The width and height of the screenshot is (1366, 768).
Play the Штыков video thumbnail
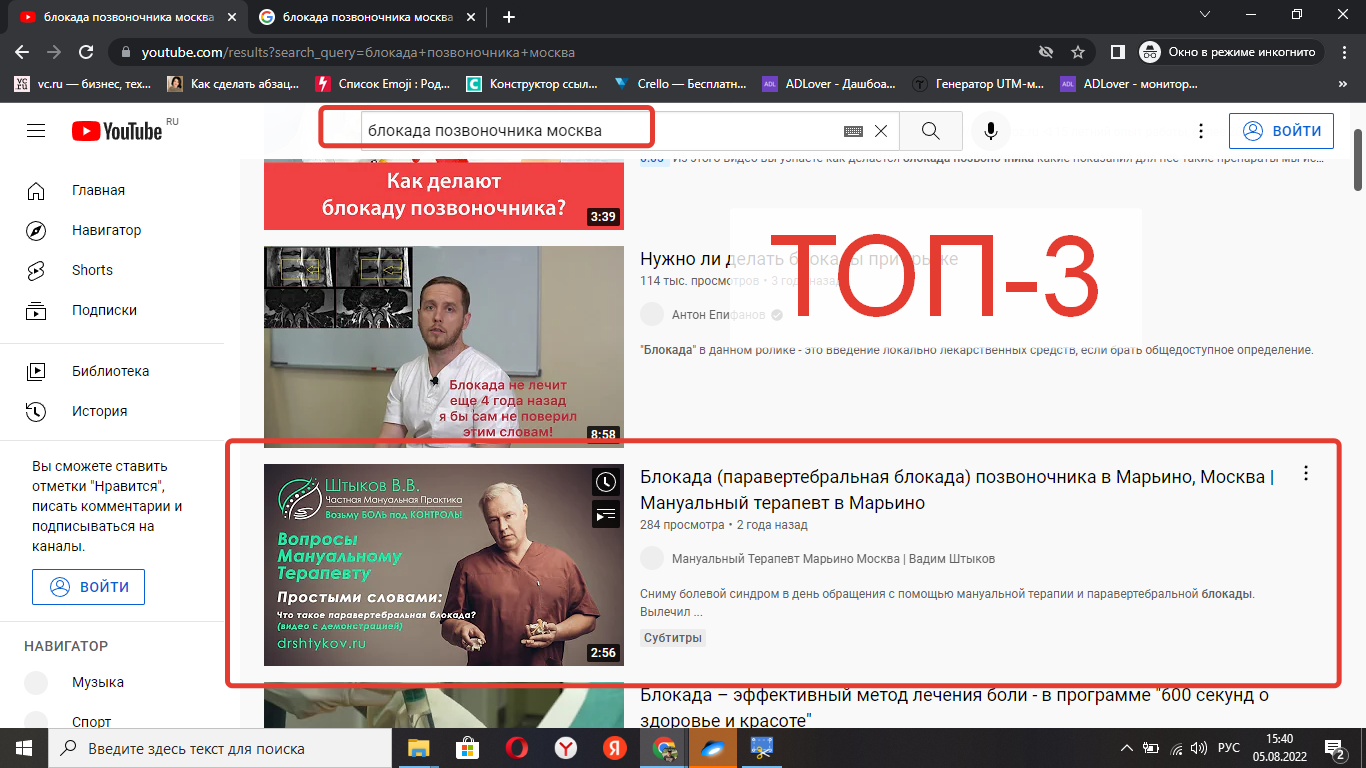click(x=444, y=565)
